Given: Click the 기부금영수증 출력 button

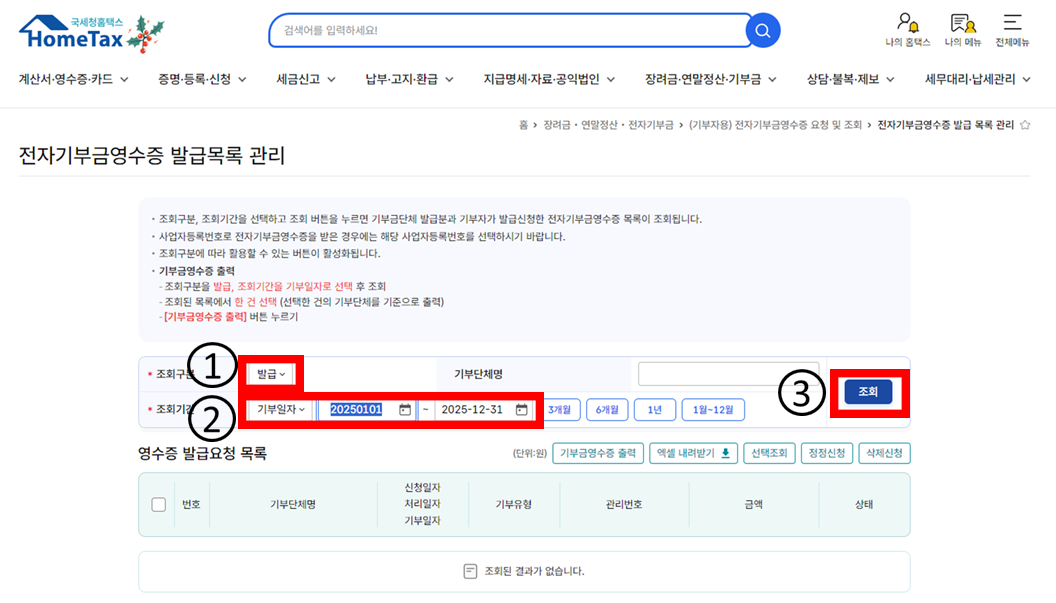Looking at the screenshot, I should coord(597,453).
